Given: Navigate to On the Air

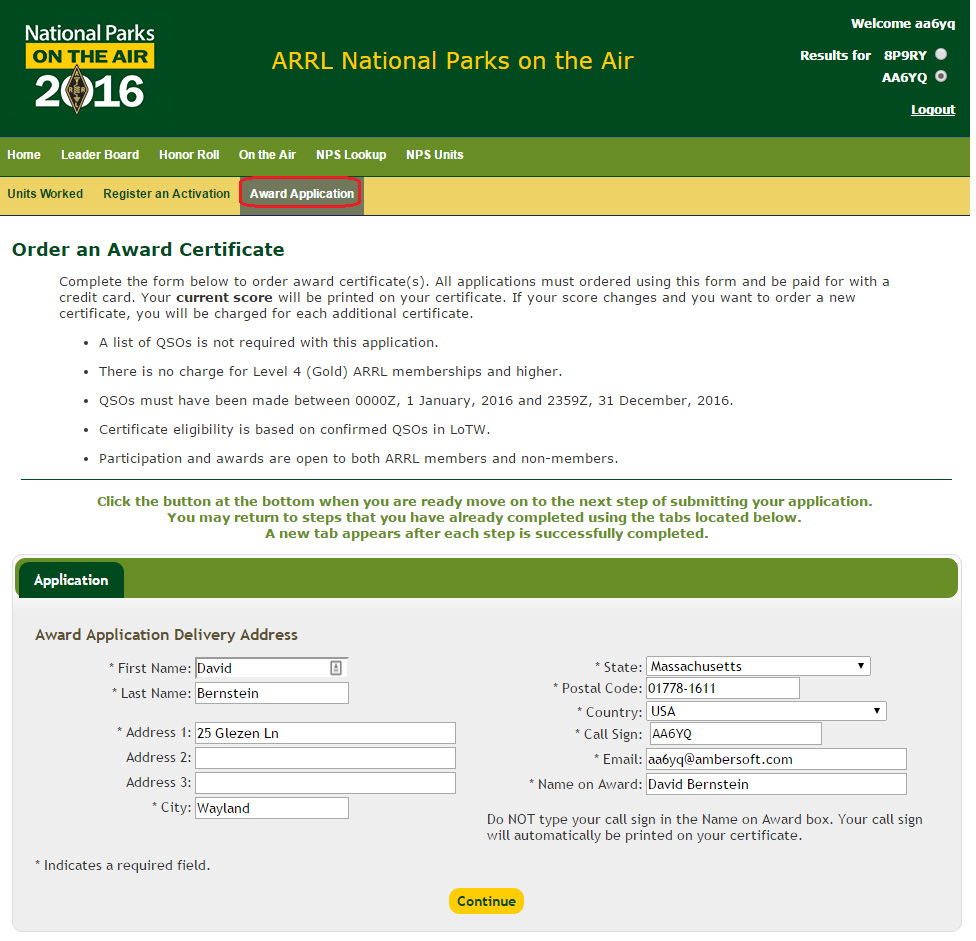Looking at the screenshot, I should [x=267, y=155].
